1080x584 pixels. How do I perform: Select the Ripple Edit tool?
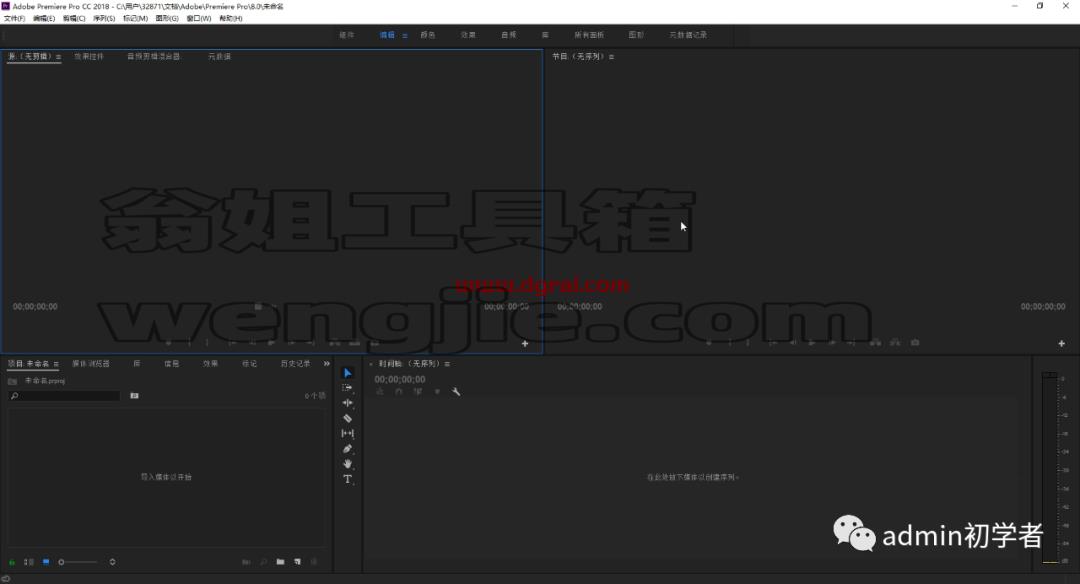[x=348, y=403]
